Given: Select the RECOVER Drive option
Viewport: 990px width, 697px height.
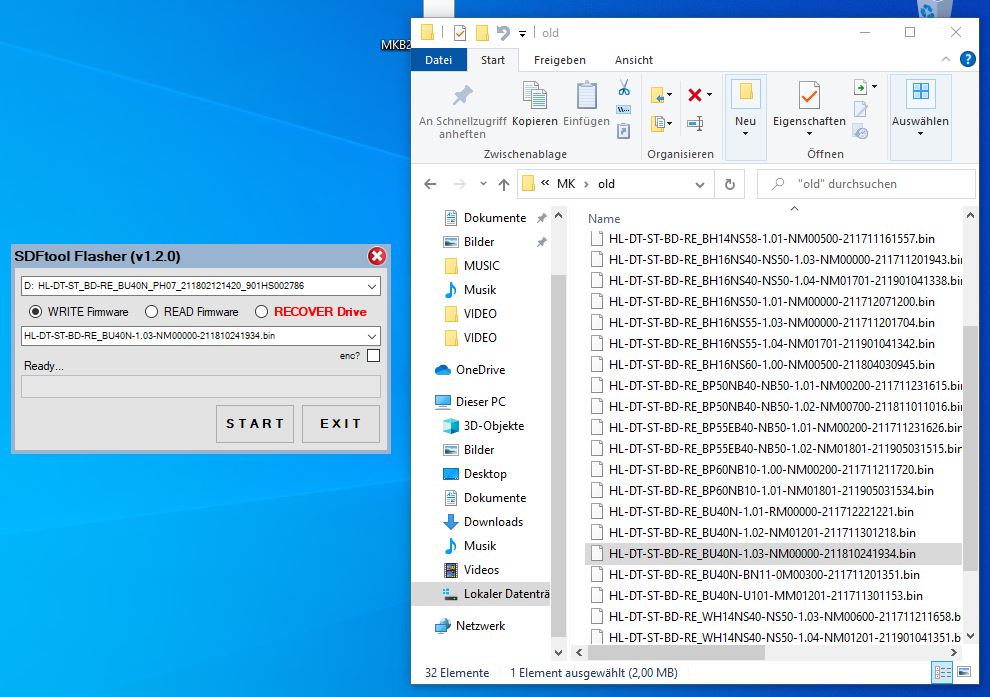Looking at the screenshot, I should click(x=262, y=312).
